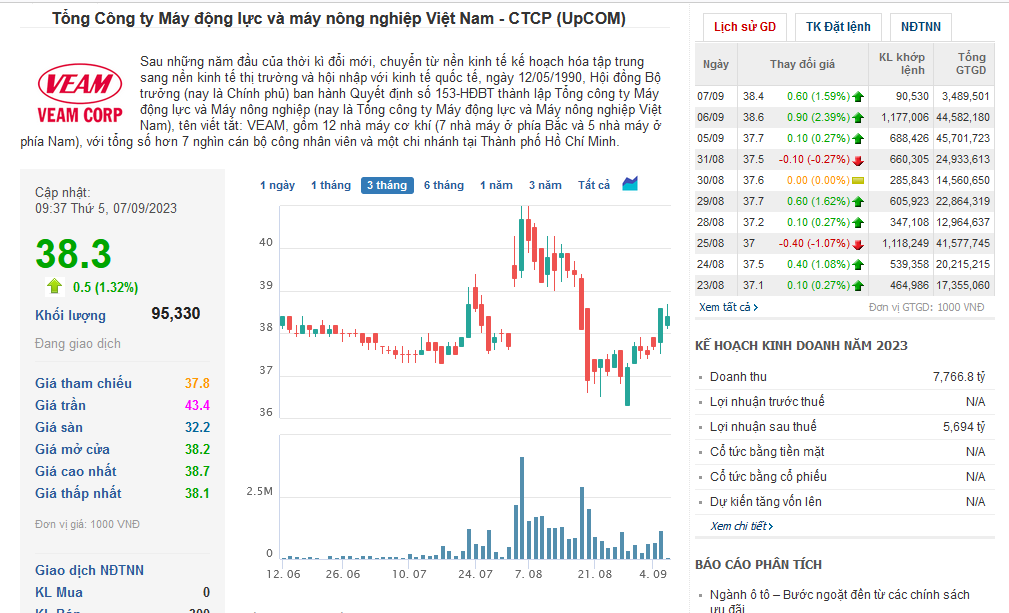The height and width of the screenshot is (613, 1009).
Task: Switch to TK Đặt lệnh tab
Action: point(838,27)
